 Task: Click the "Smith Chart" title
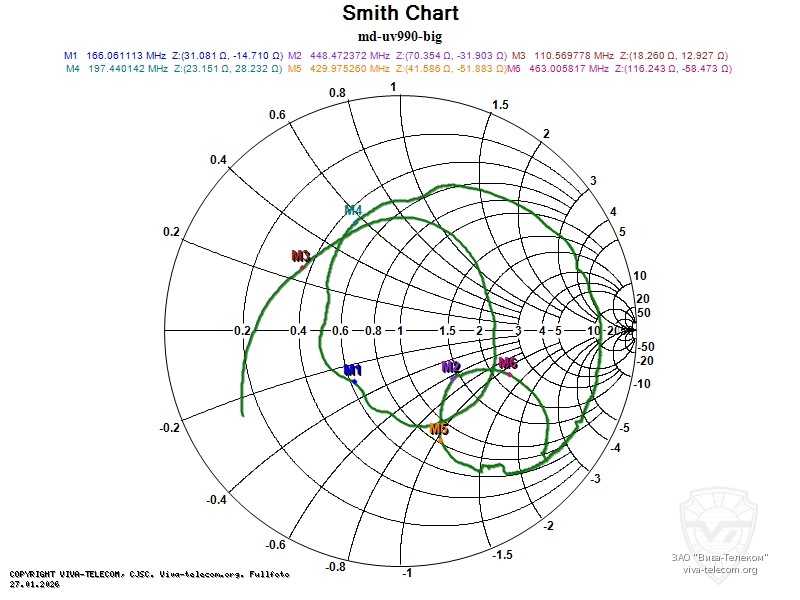click(400, 14)
